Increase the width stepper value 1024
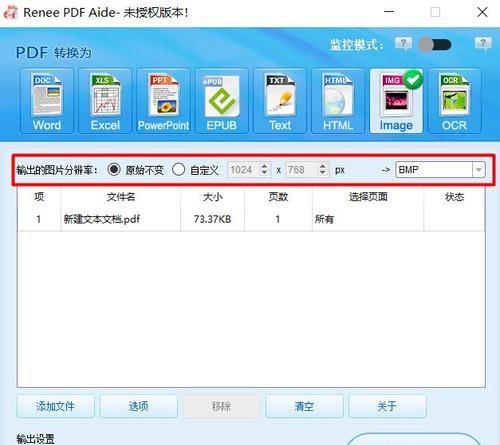Image resolution: width=500 pixels, height=445 pixels. (264, 166)
